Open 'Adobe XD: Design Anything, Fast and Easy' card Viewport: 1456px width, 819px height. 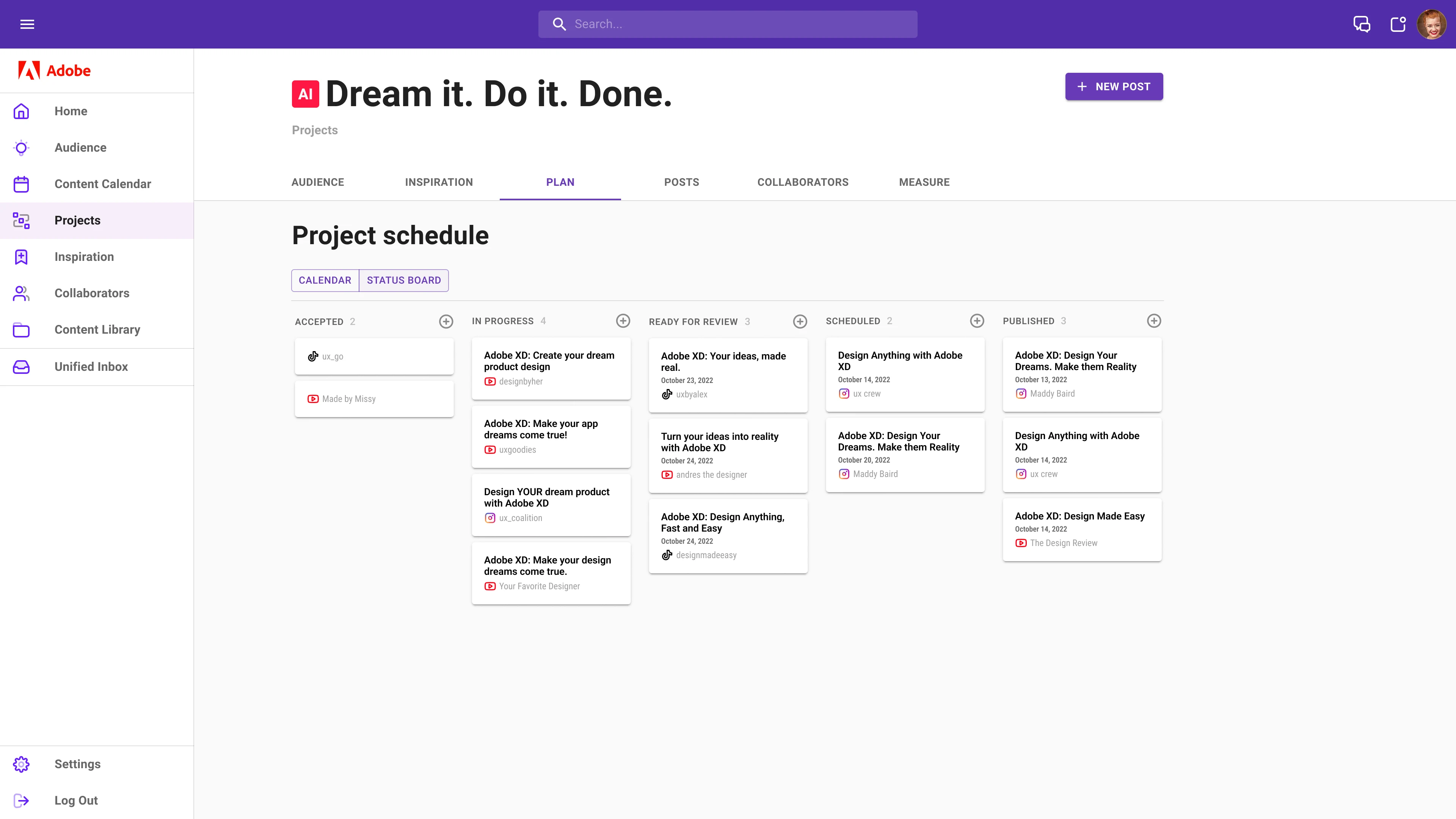coord(728,537)
